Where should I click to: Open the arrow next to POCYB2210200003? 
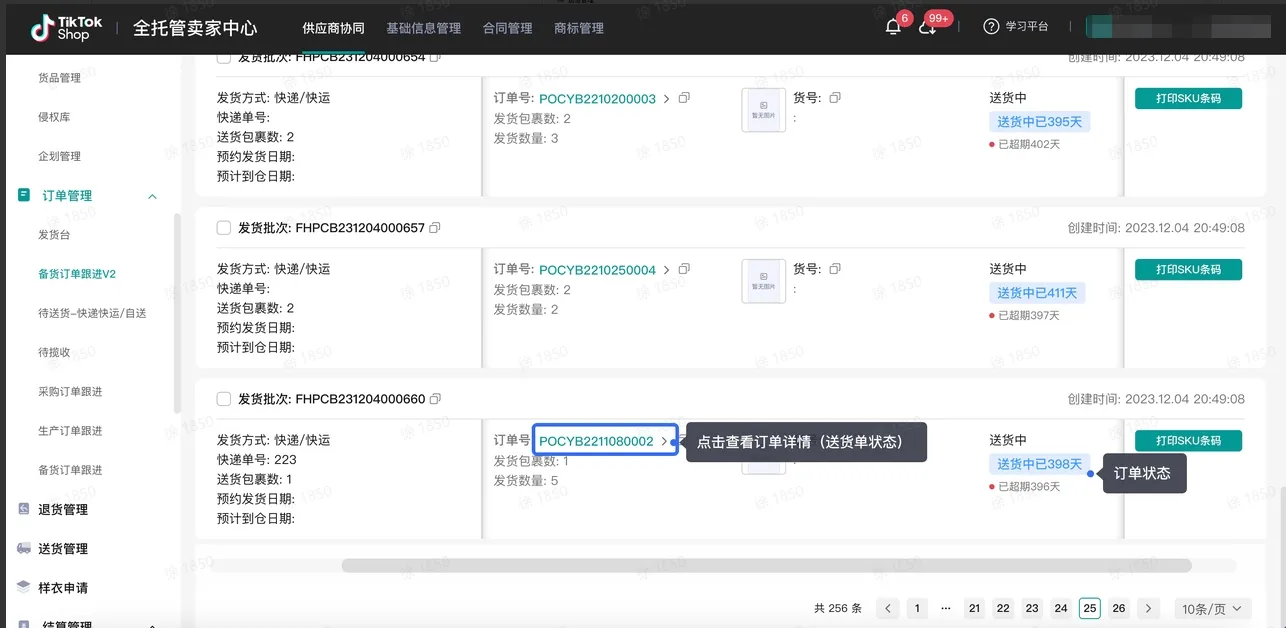click(x=667, y=99)
